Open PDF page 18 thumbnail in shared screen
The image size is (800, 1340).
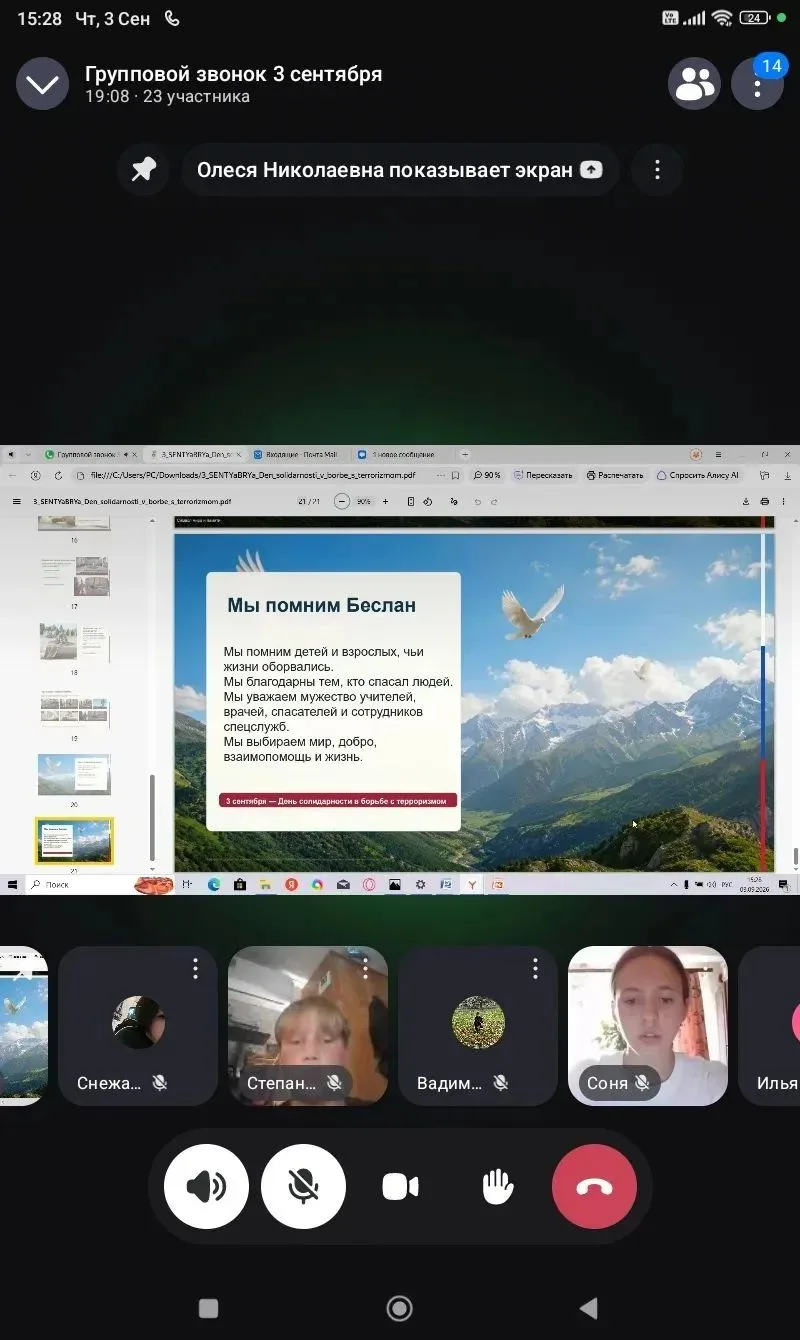pyautogui.click(x=75, y=642)
